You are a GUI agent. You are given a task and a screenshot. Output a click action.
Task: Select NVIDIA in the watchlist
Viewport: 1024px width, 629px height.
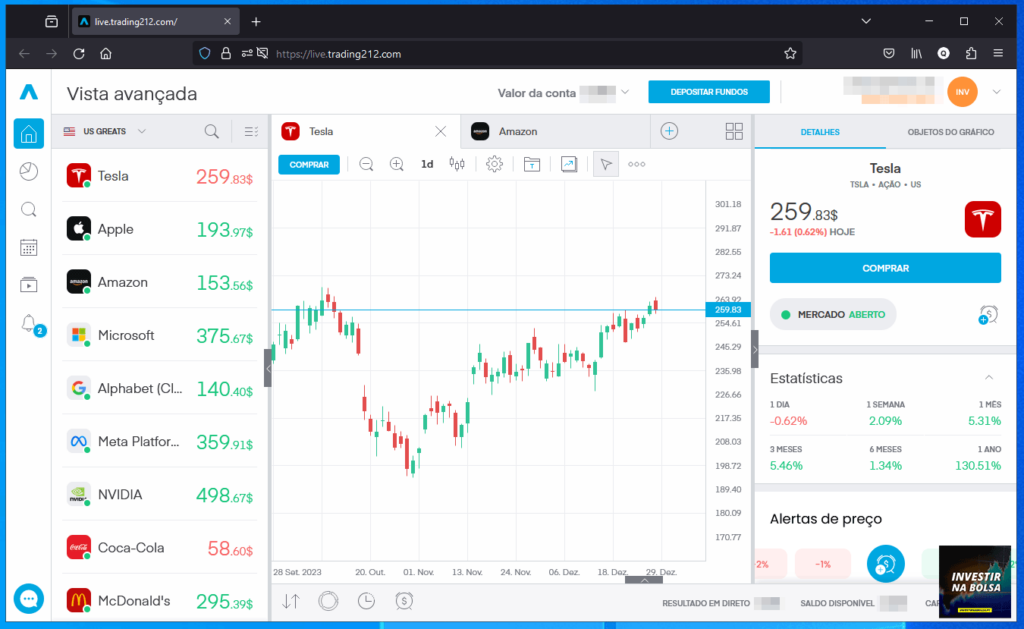pos(159,494)
